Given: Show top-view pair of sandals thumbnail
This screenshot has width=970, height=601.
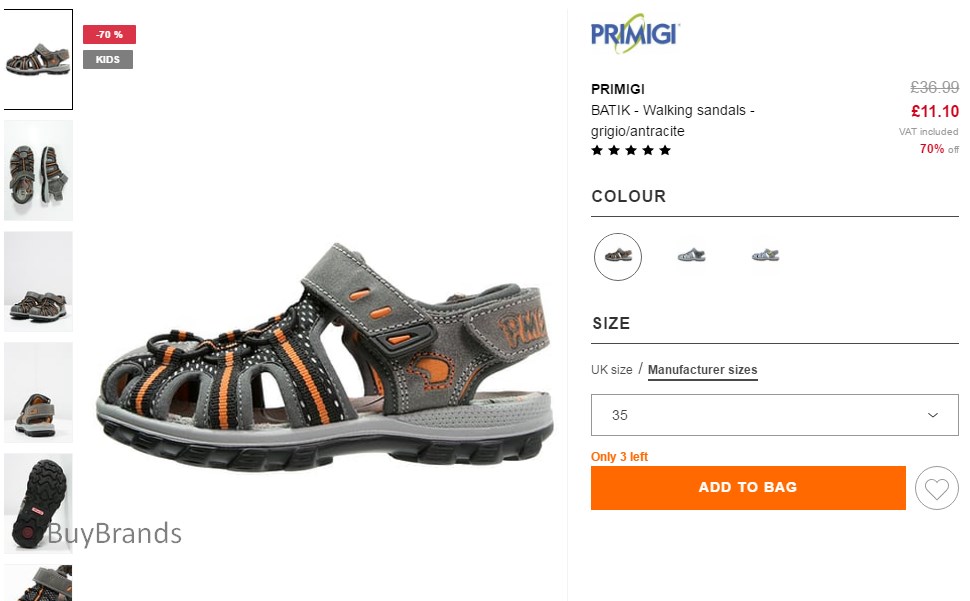Looking at the screenshot, I should (38, 171).
